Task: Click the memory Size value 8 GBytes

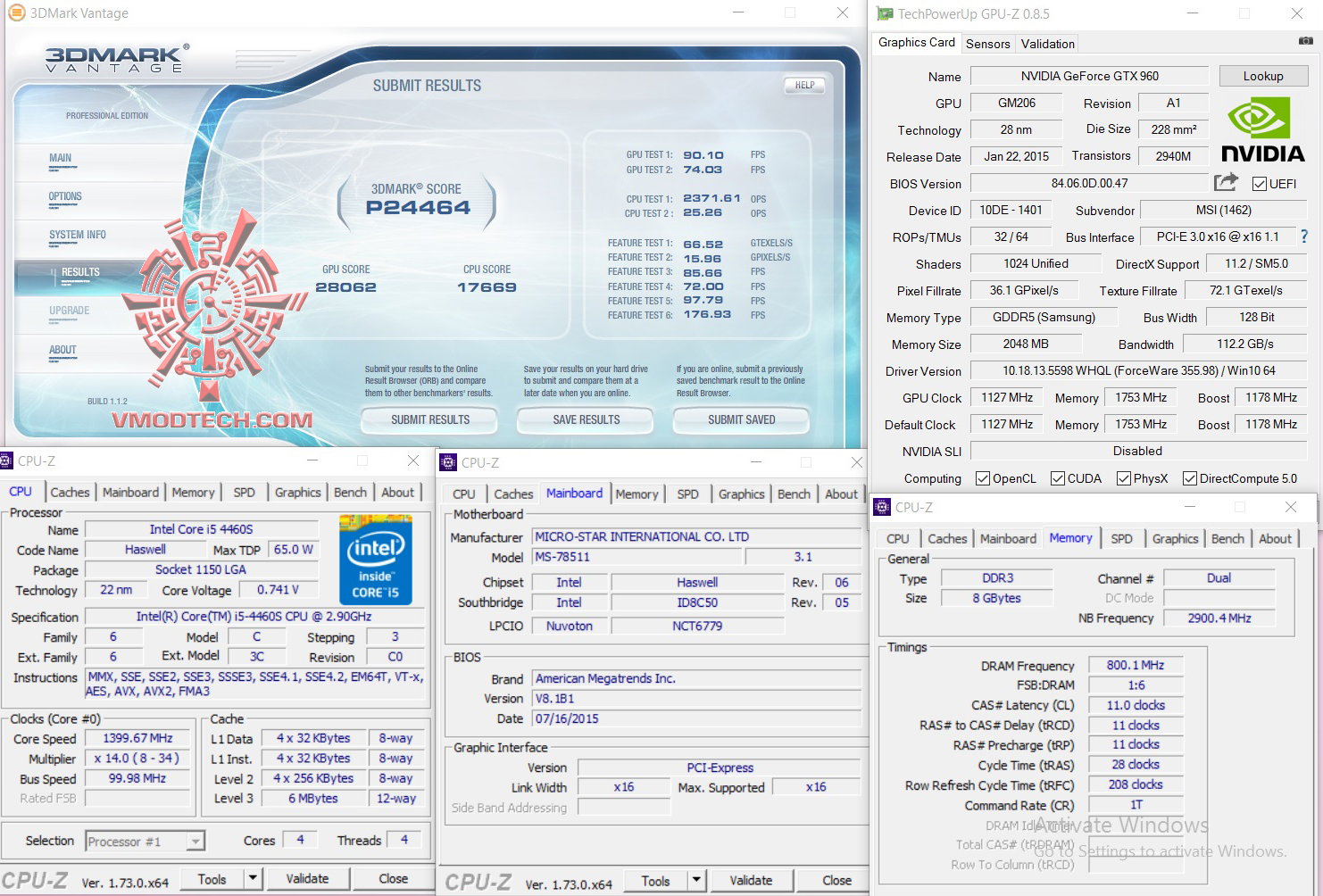Action: [x=997, y=598]
